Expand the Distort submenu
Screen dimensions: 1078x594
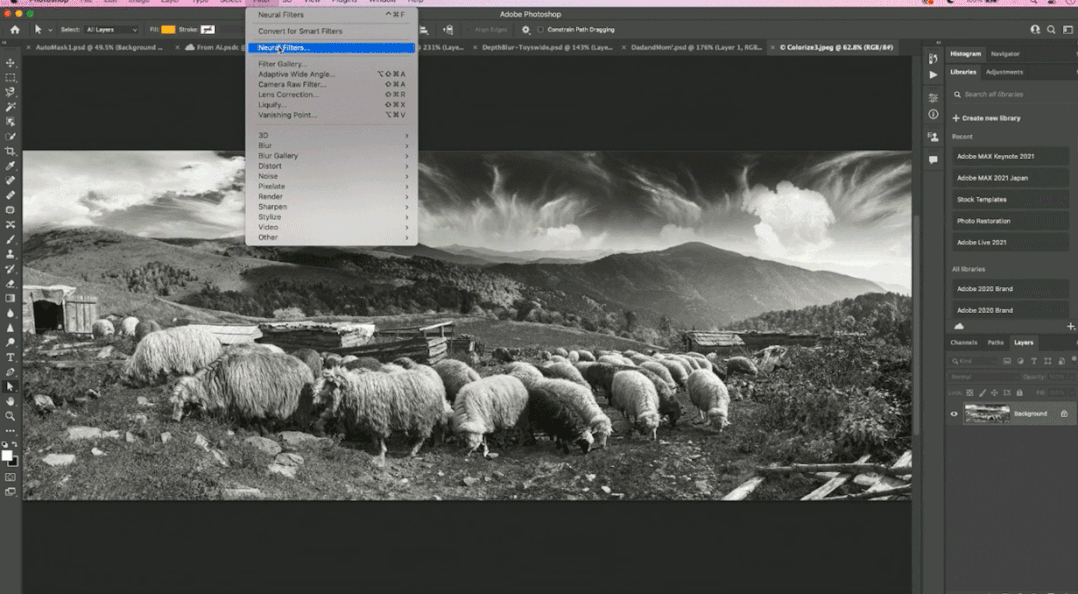(332, 166)
